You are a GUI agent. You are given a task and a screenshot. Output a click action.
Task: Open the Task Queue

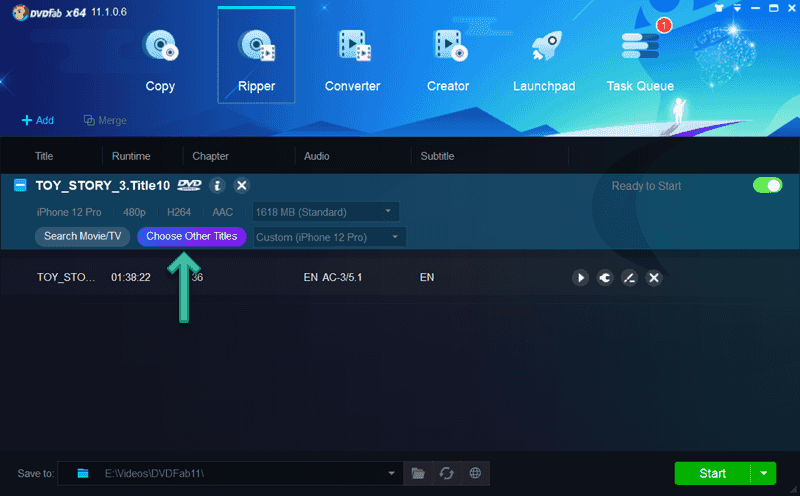[x=640, y=60]
